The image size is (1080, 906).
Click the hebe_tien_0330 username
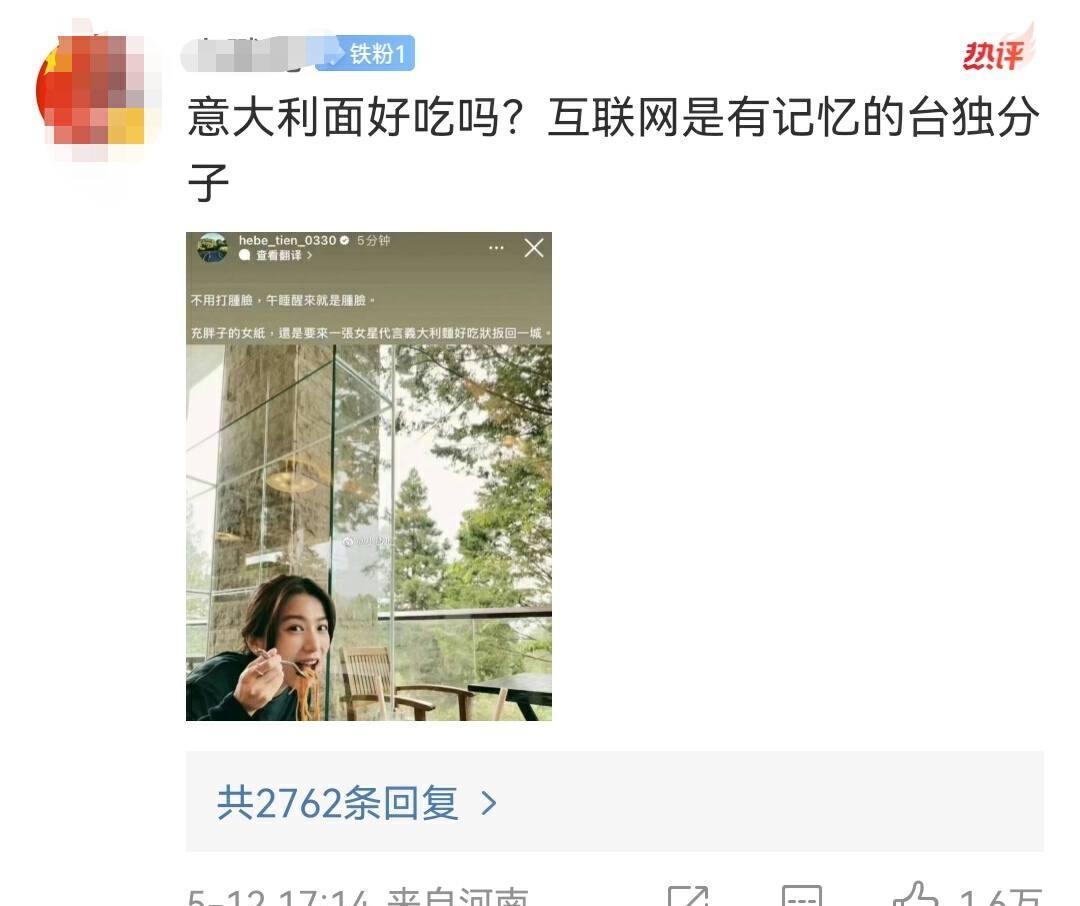[287, 240]
